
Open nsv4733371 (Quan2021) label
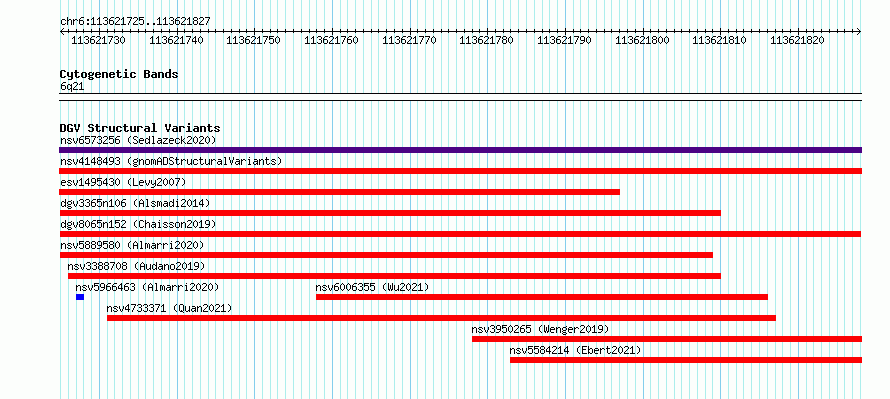point(169,308)
